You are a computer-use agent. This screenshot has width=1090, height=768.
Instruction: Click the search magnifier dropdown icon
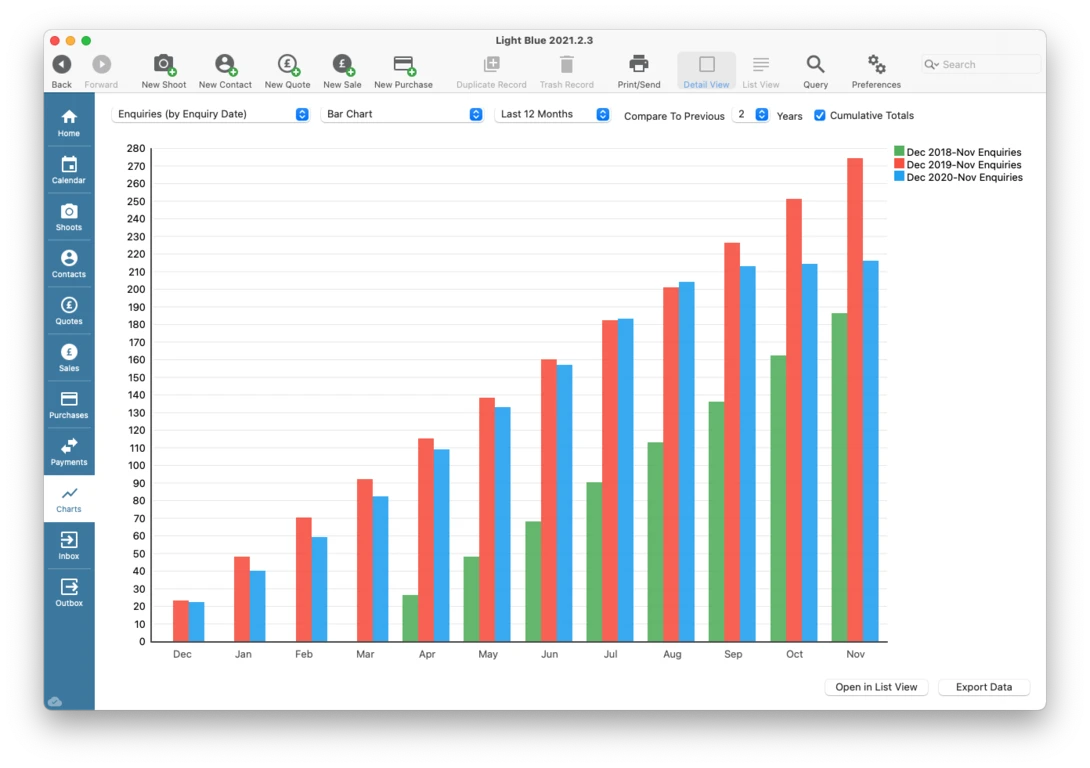point(931,65)
